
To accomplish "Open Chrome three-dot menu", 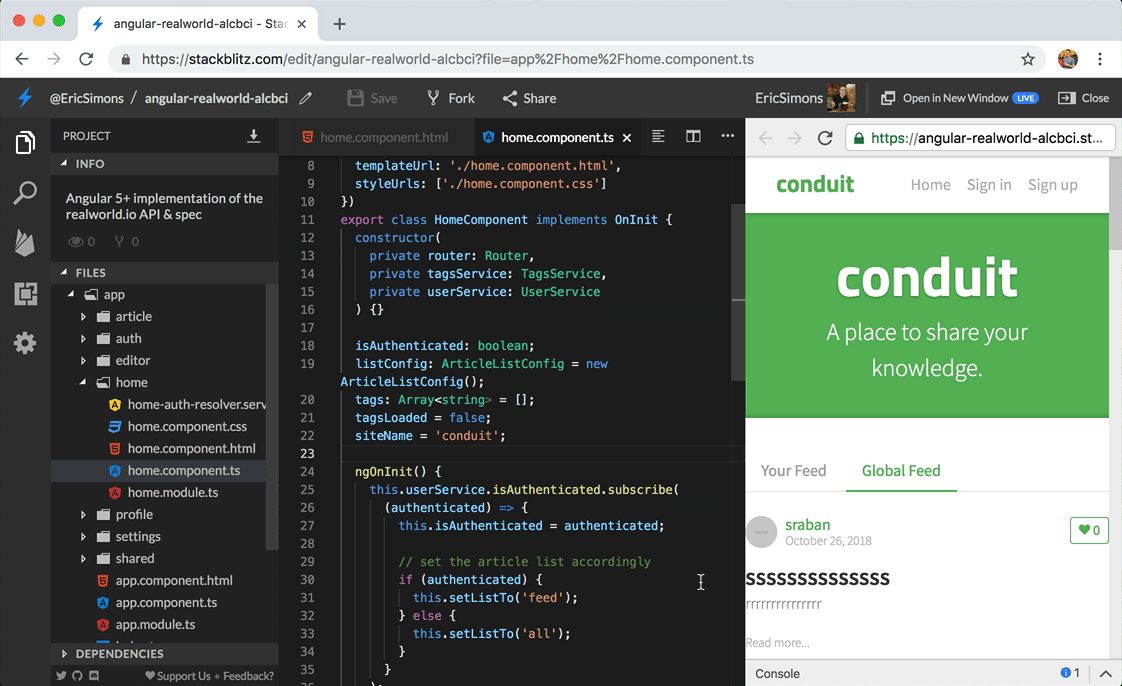I will pos(1100,59).
